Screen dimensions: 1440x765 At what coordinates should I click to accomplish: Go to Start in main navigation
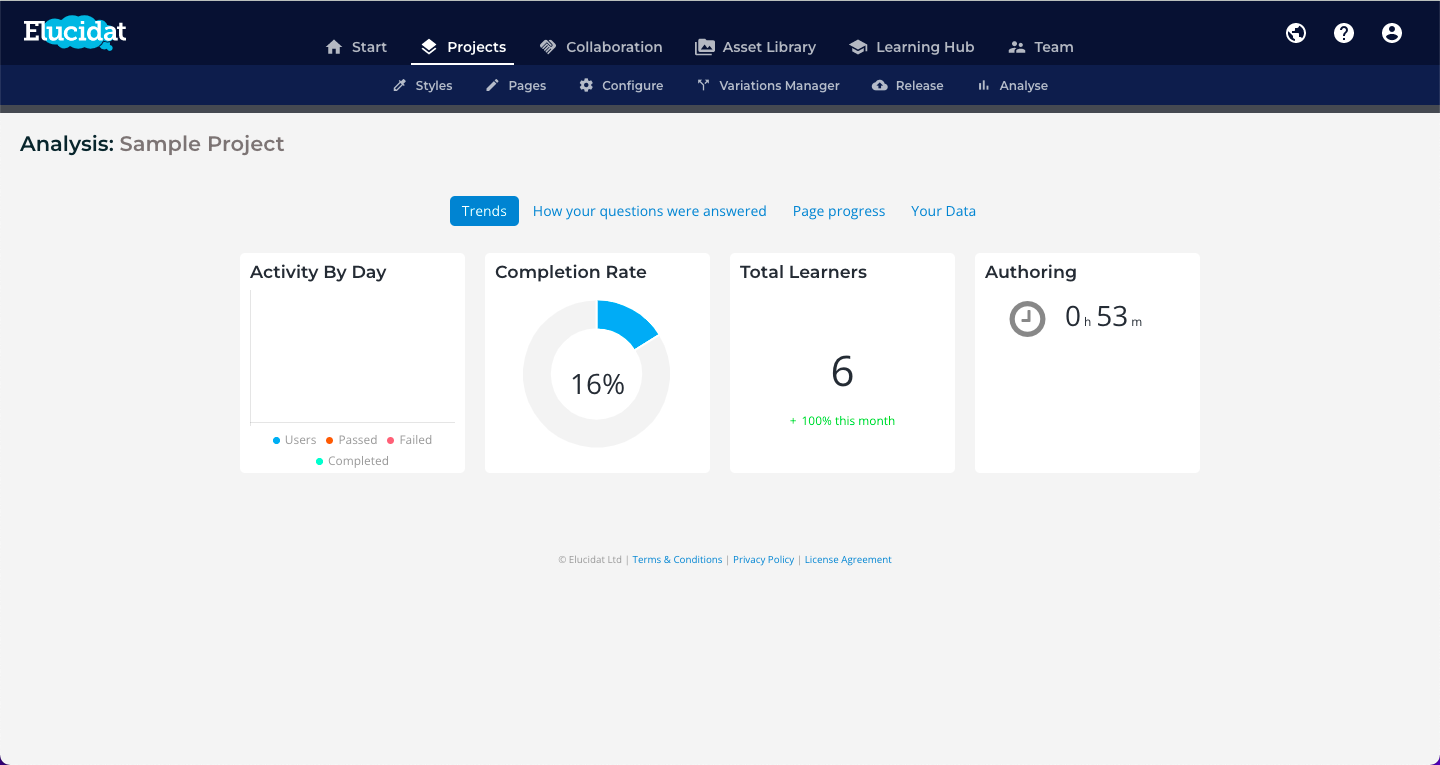coord(357,47)
